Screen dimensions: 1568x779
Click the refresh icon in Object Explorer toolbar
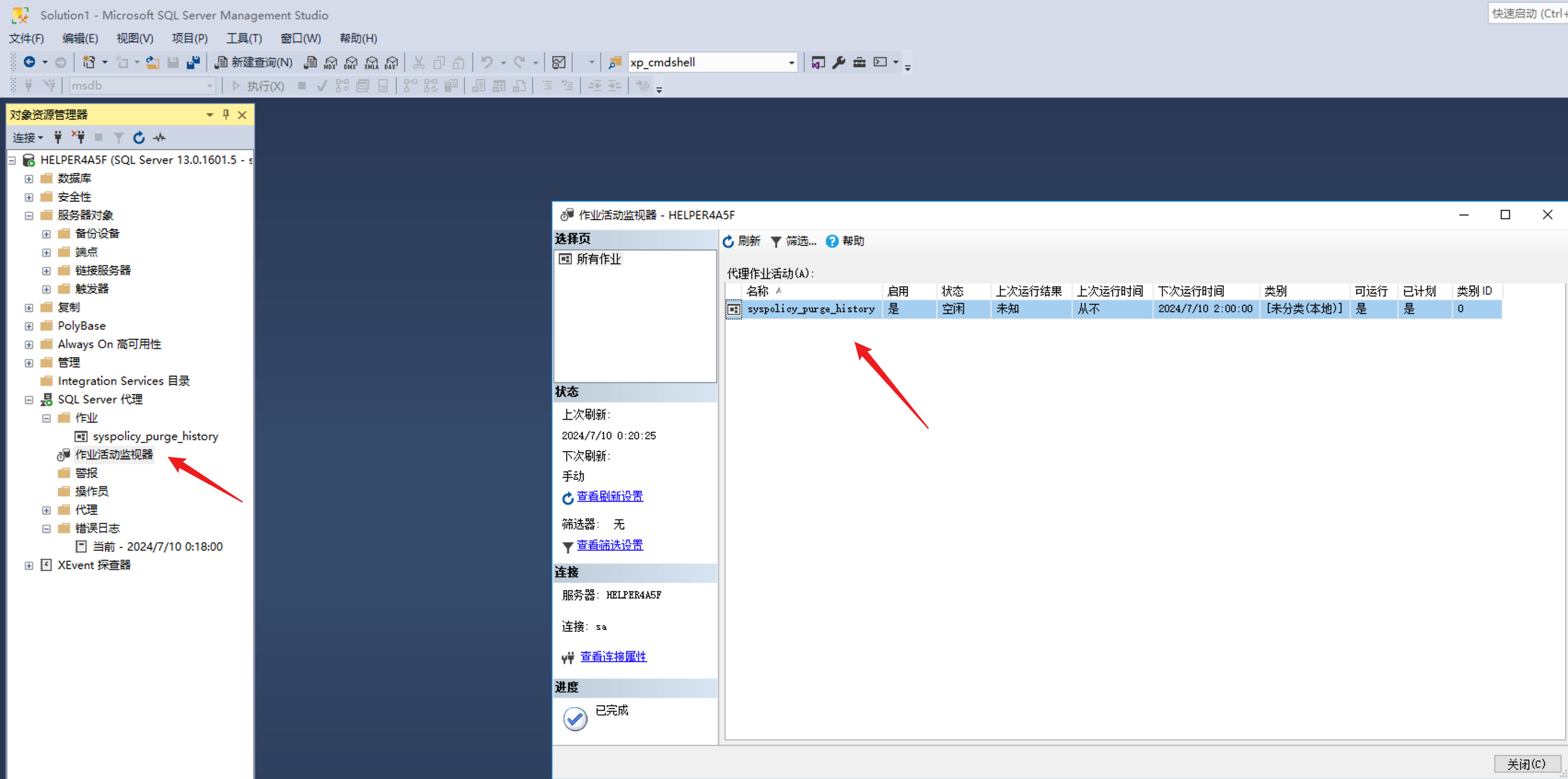(x=139, y=138)
